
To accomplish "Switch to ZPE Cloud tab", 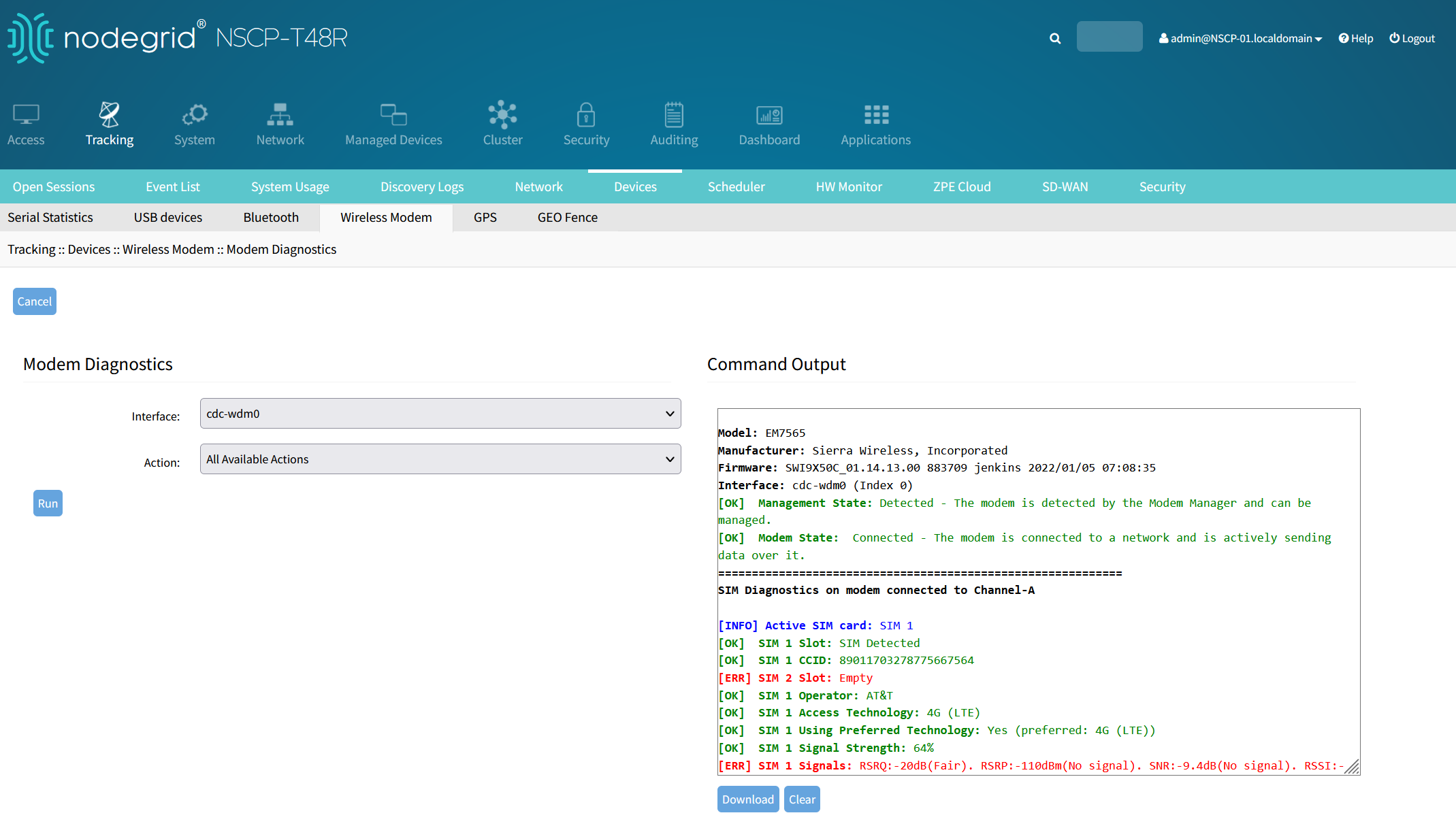I will [x=962, y=186].
